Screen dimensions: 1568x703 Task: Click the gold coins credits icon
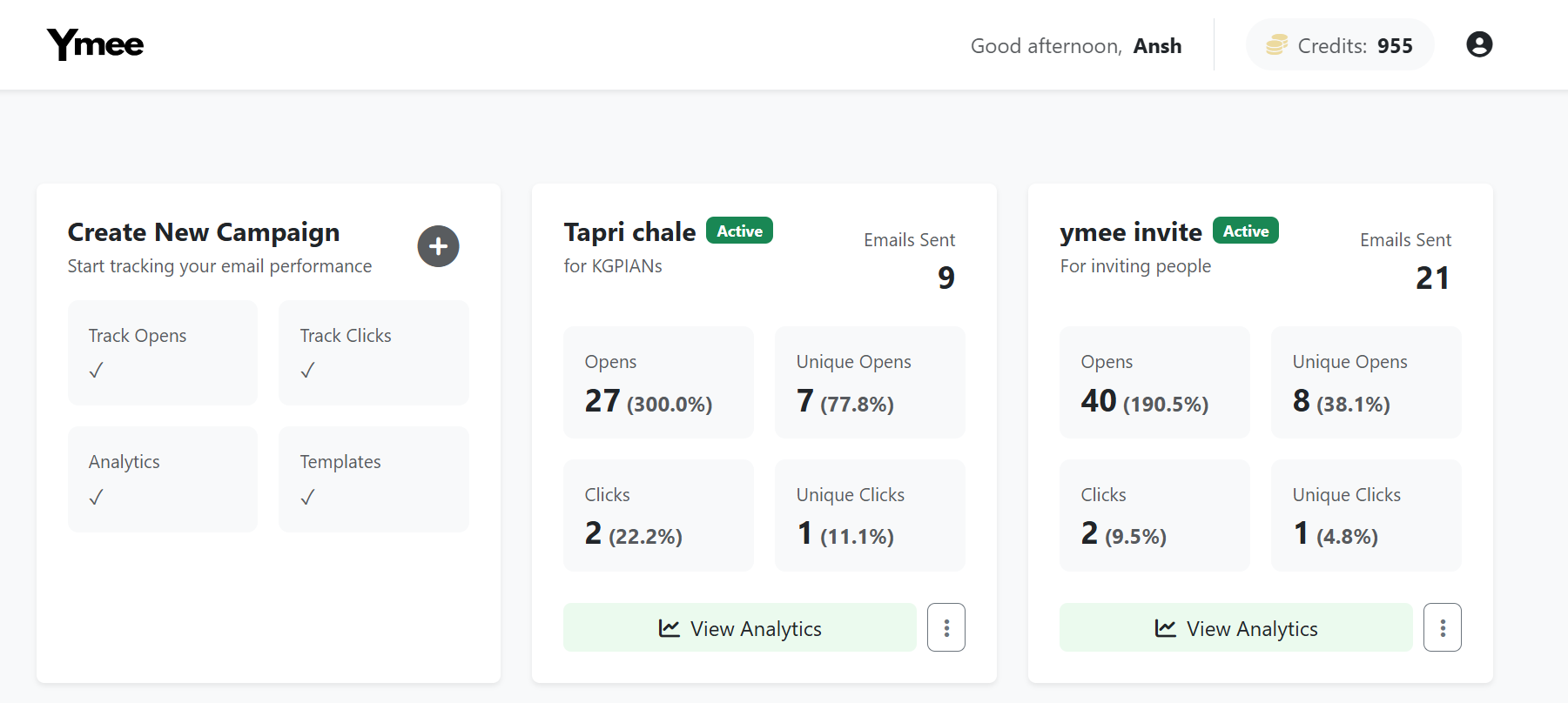[1276, 45]
